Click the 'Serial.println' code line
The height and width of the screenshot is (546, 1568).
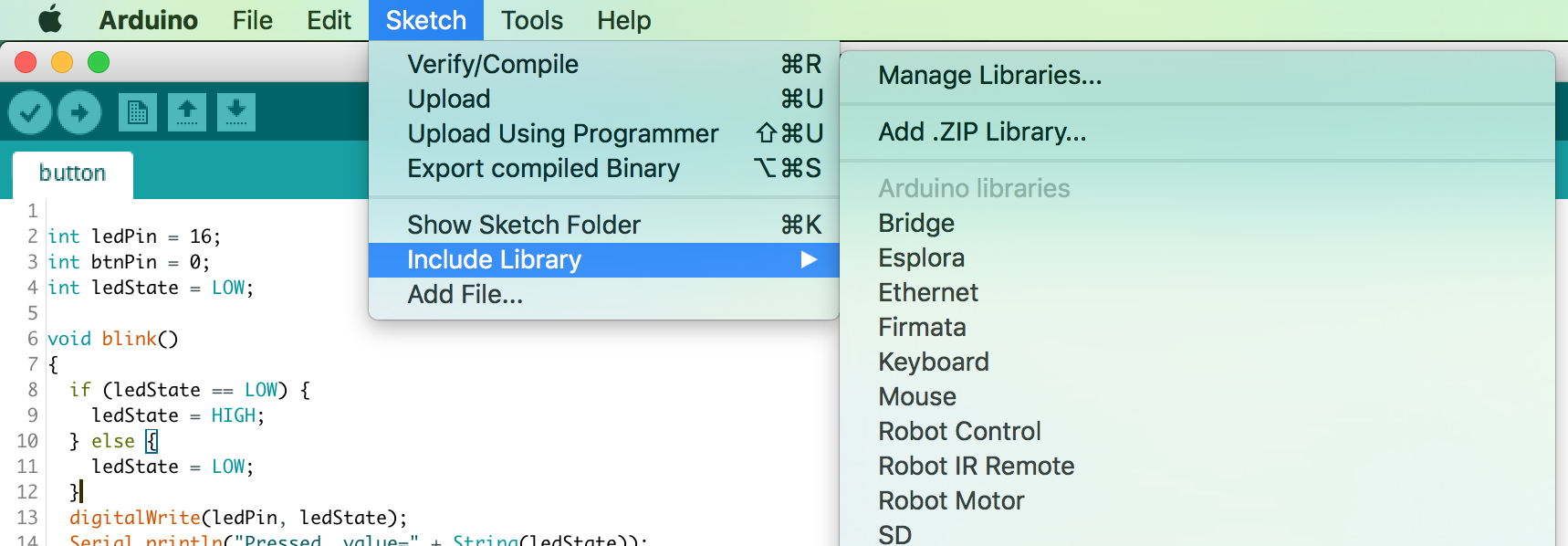click(359, 540)
